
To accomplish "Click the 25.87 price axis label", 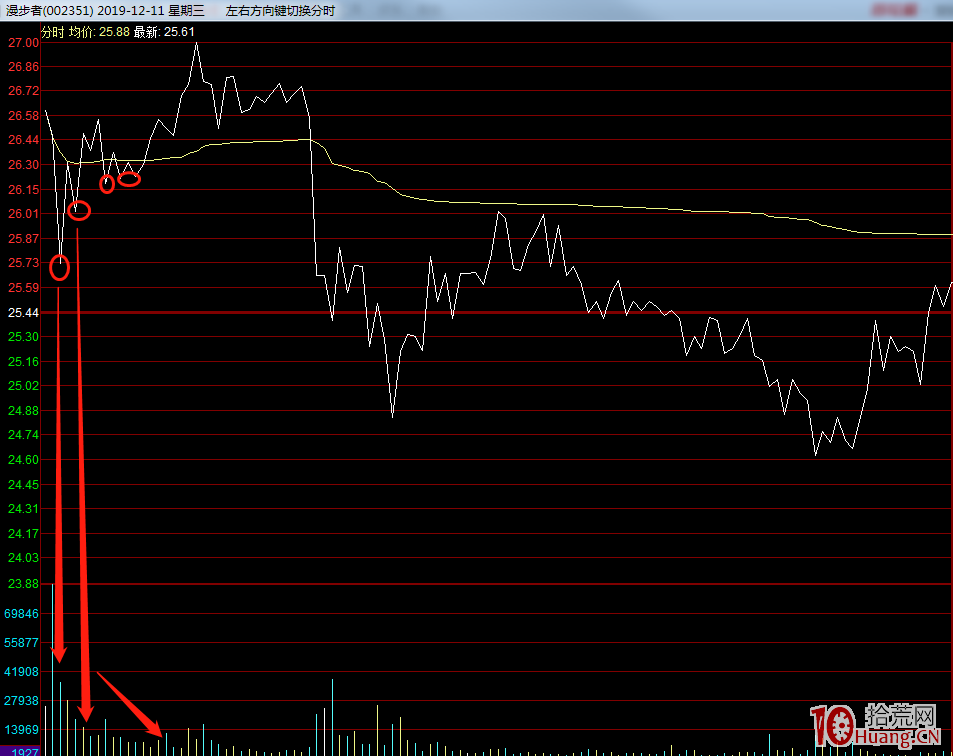I will (23, 238).
